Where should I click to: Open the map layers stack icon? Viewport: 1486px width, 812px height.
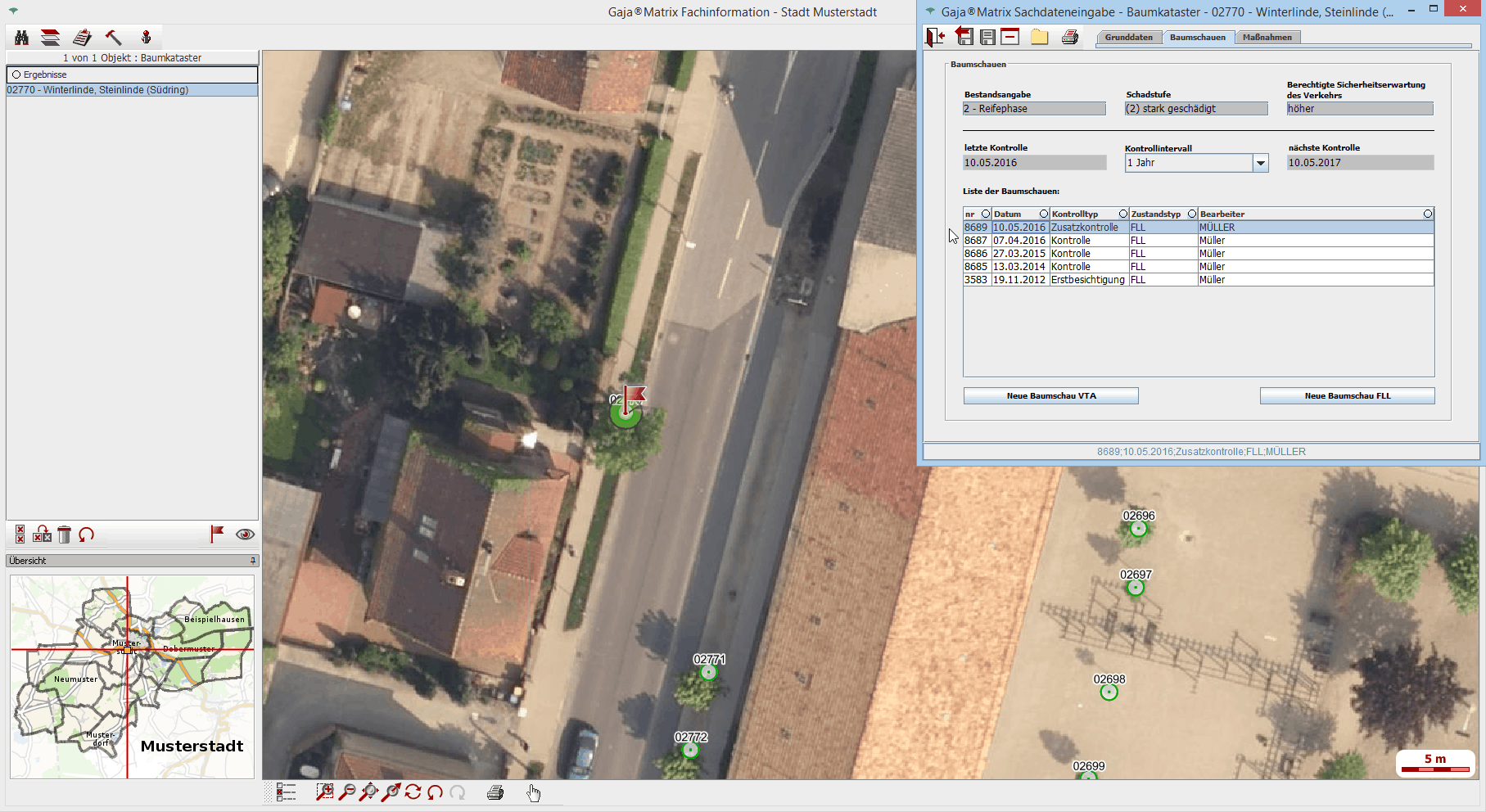tap(51, 38)
